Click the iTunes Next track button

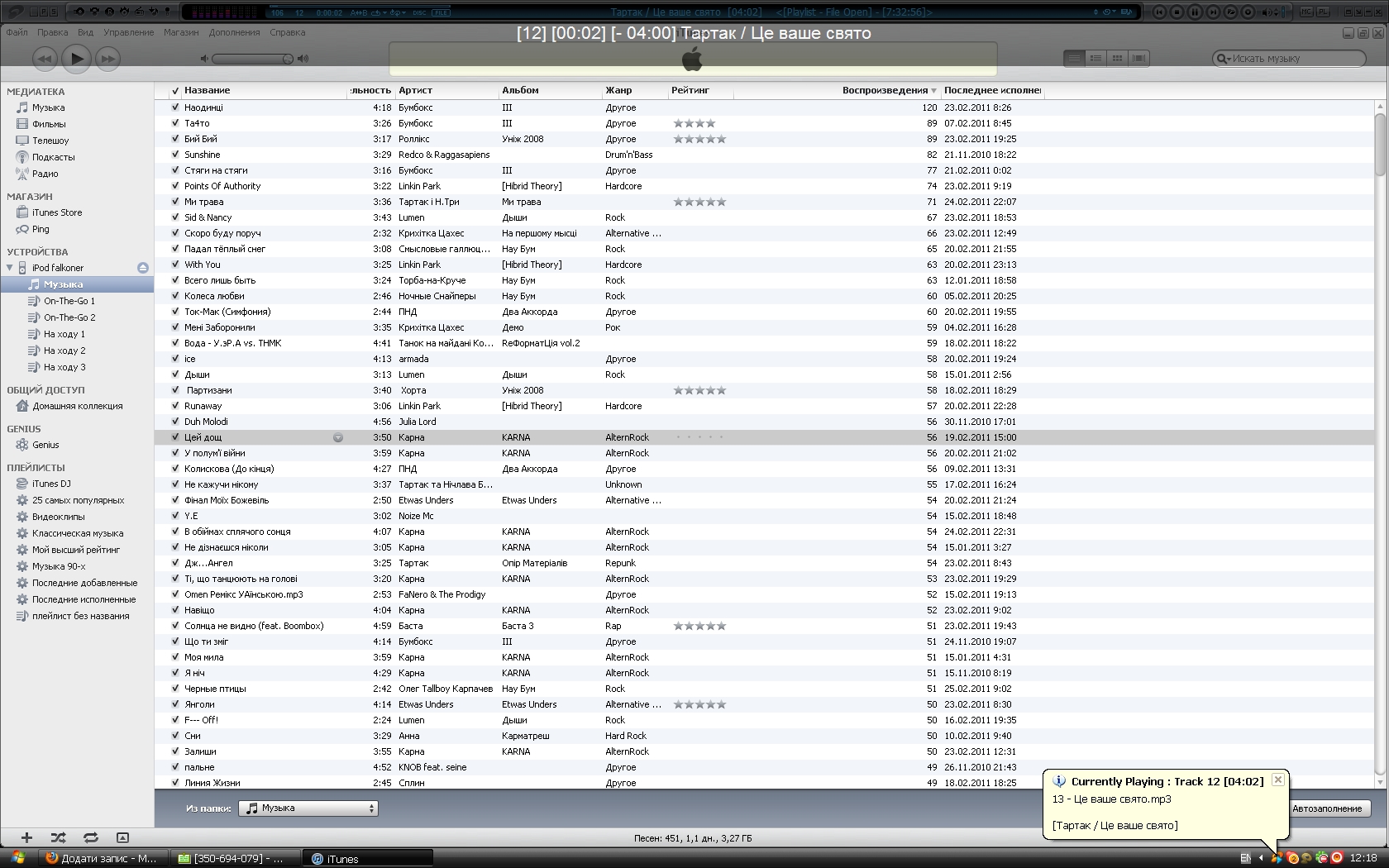(x=107, y=58)
